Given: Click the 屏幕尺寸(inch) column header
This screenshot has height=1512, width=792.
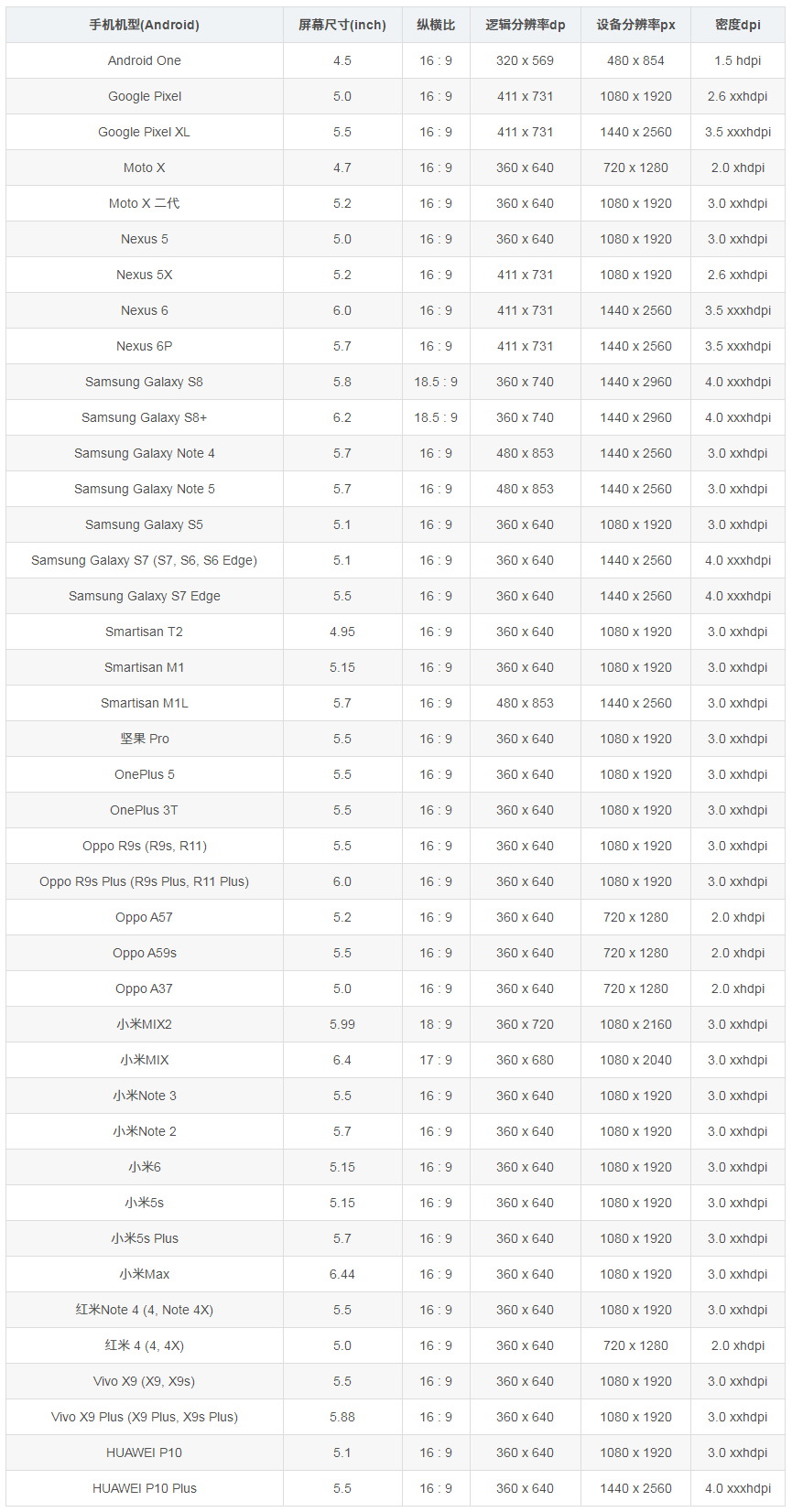Looking at the screenshot, I should 342,25.
